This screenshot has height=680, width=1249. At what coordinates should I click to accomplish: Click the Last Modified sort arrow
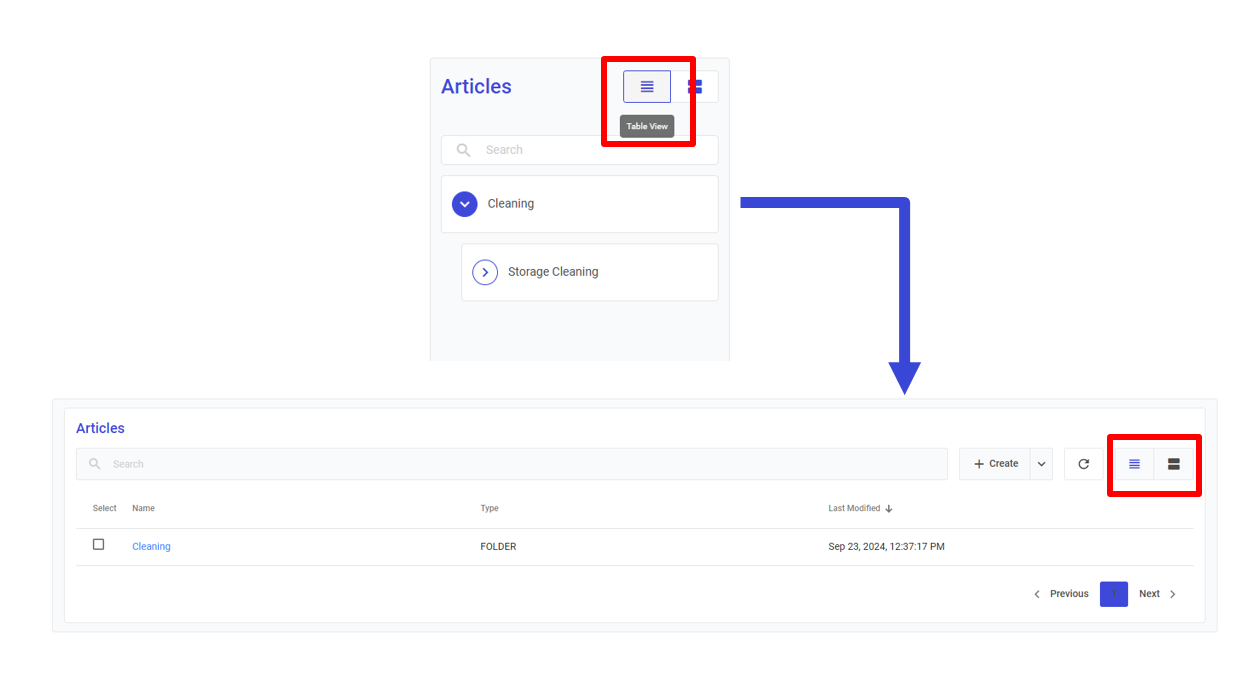pyautogui.click(x=889, y=509)
